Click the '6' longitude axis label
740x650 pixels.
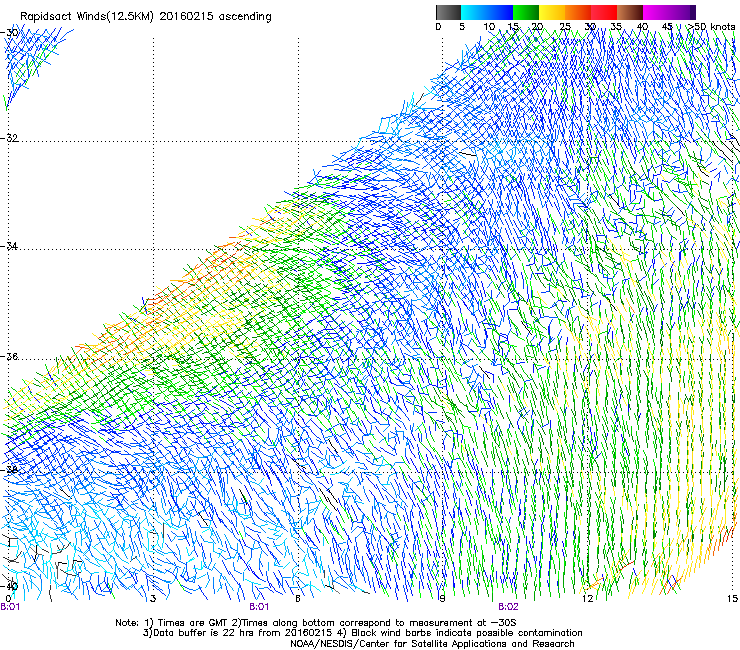(x=298, y=599)
